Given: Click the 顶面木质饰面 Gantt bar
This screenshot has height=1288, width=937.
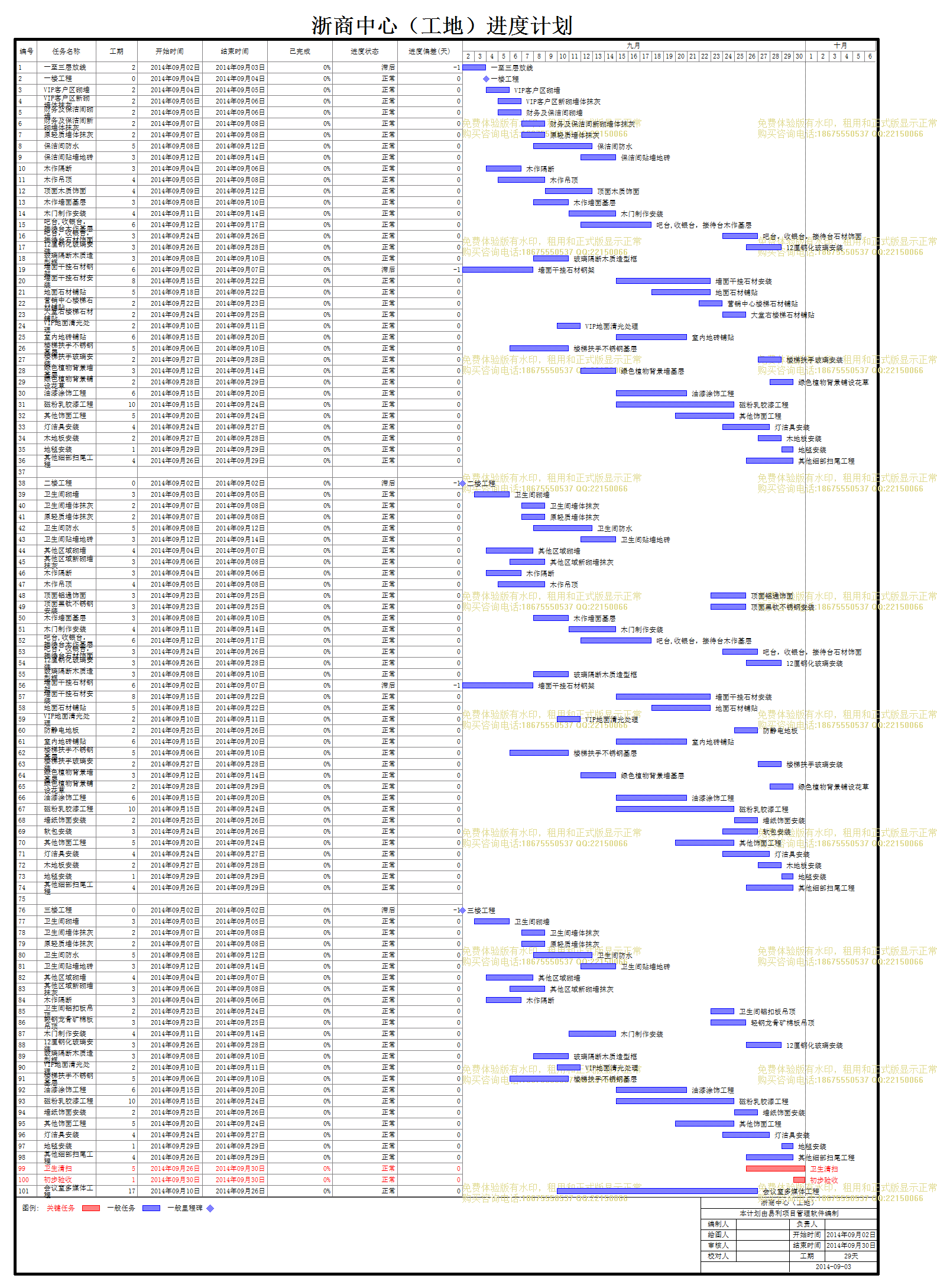Looking at the screenshot, I should coord(569,191).
